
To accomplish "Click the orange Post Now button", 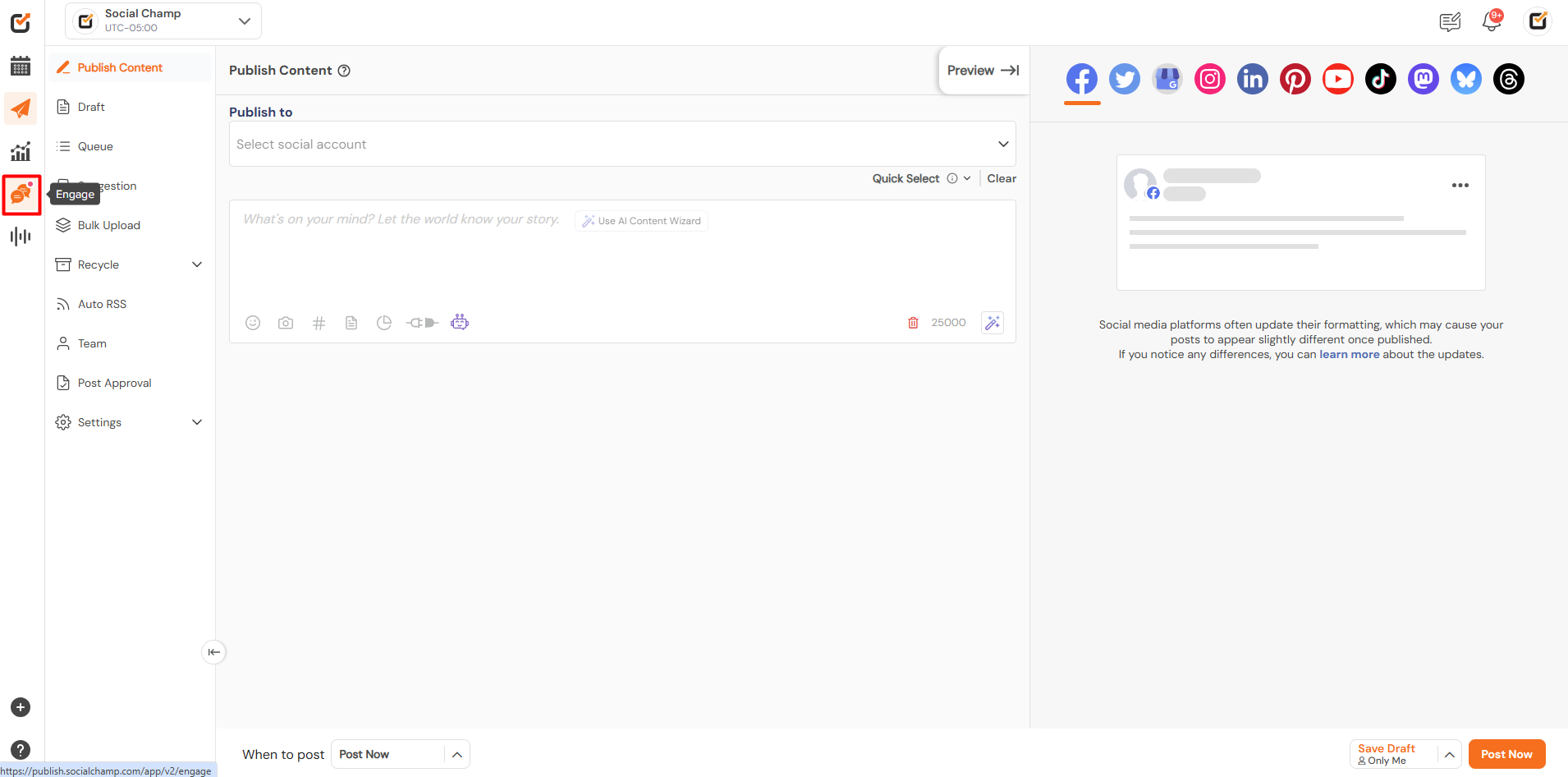I will 1506,754.
